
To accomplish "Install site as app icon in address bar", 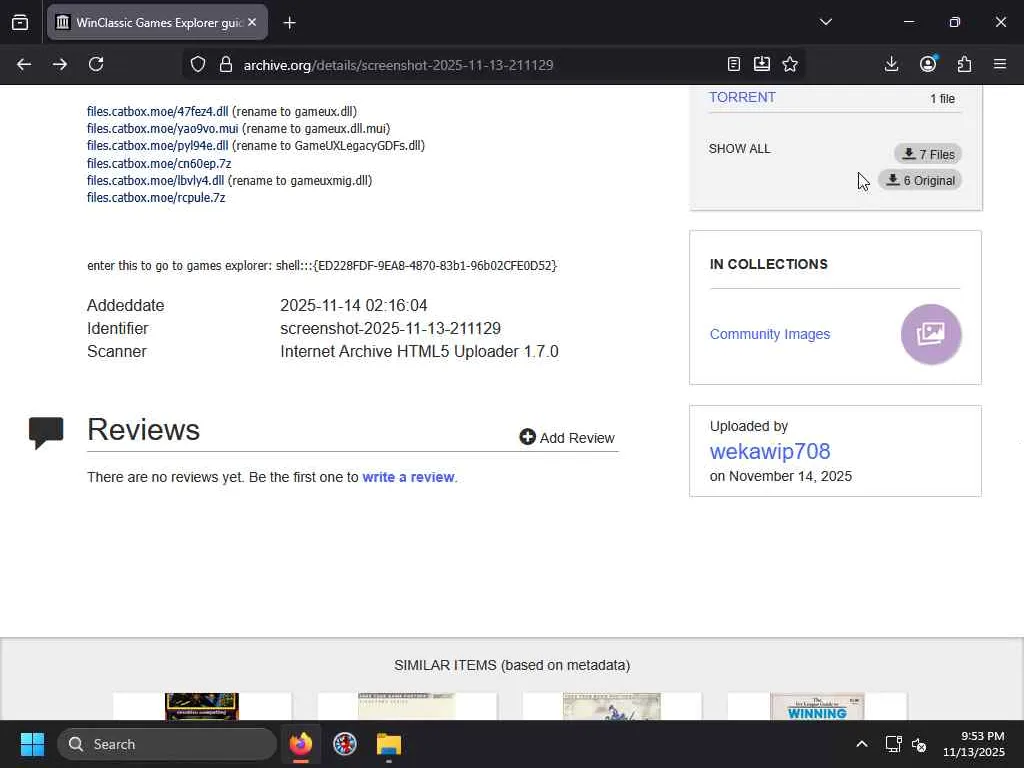I will click(x=761, y=64).
